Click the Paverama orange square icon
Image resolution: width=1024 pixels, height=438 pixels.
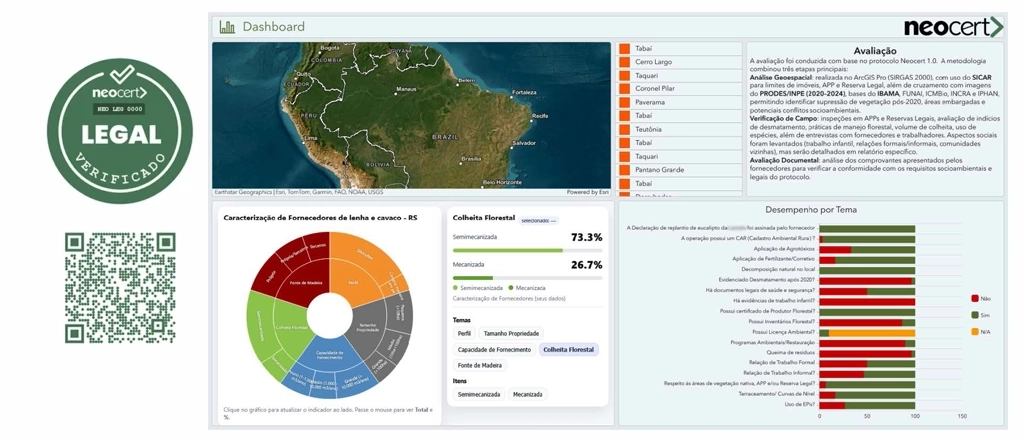[x=623, y=102]
